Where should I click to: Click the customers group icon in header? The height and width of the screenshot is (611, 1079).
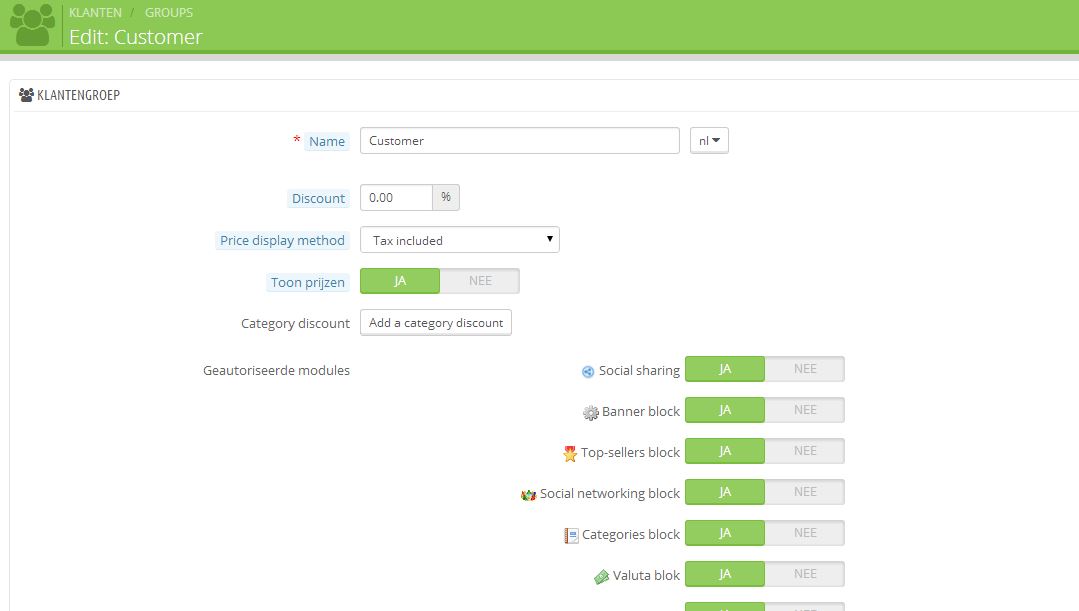(32, 25)
